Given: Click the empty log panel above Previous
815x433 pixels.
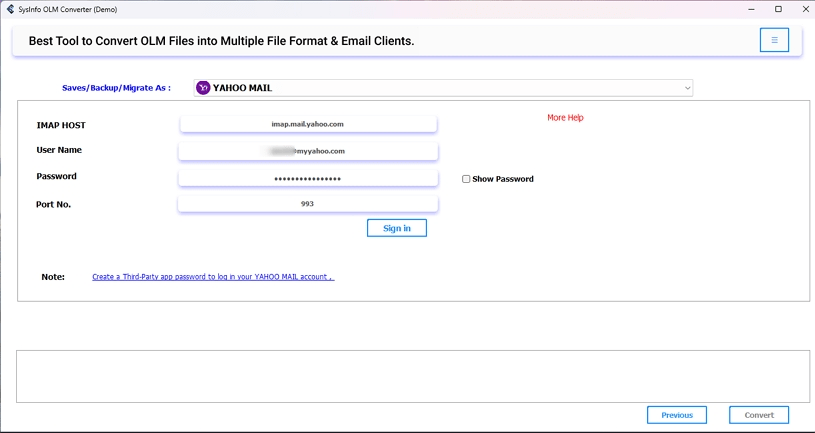Looking at the screenshot, I should coord(413,376).
